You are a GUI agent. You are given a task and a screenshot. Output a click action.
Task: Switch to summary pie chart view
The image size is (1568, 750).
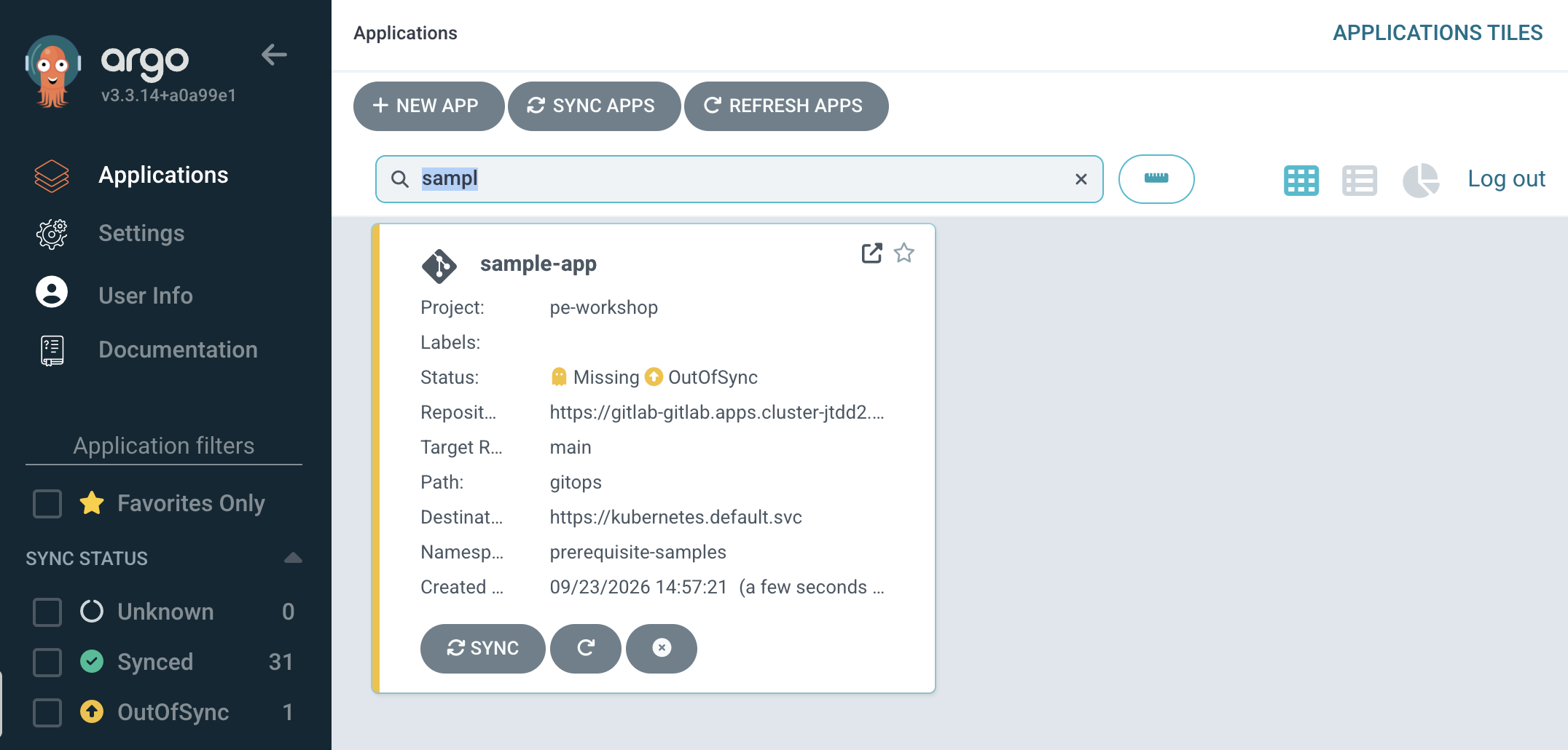[x=1422, y=180]
